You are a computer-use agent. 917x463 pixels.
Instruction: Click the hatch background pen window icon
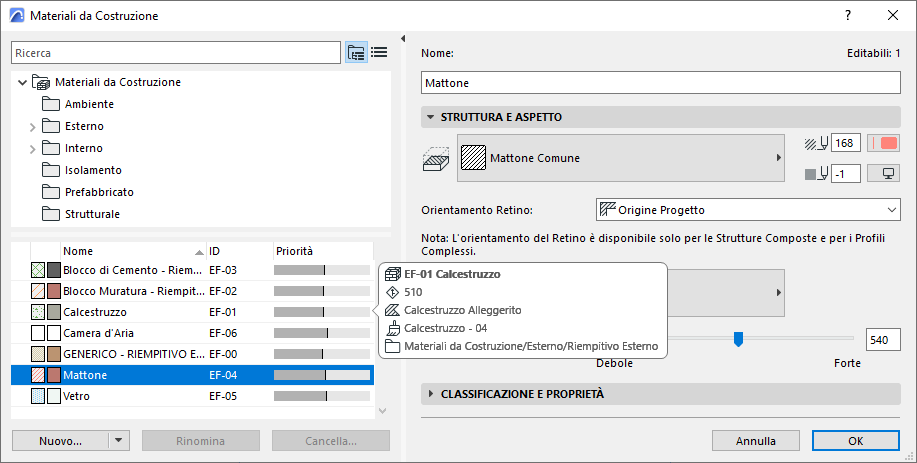[x=886, y=173]
